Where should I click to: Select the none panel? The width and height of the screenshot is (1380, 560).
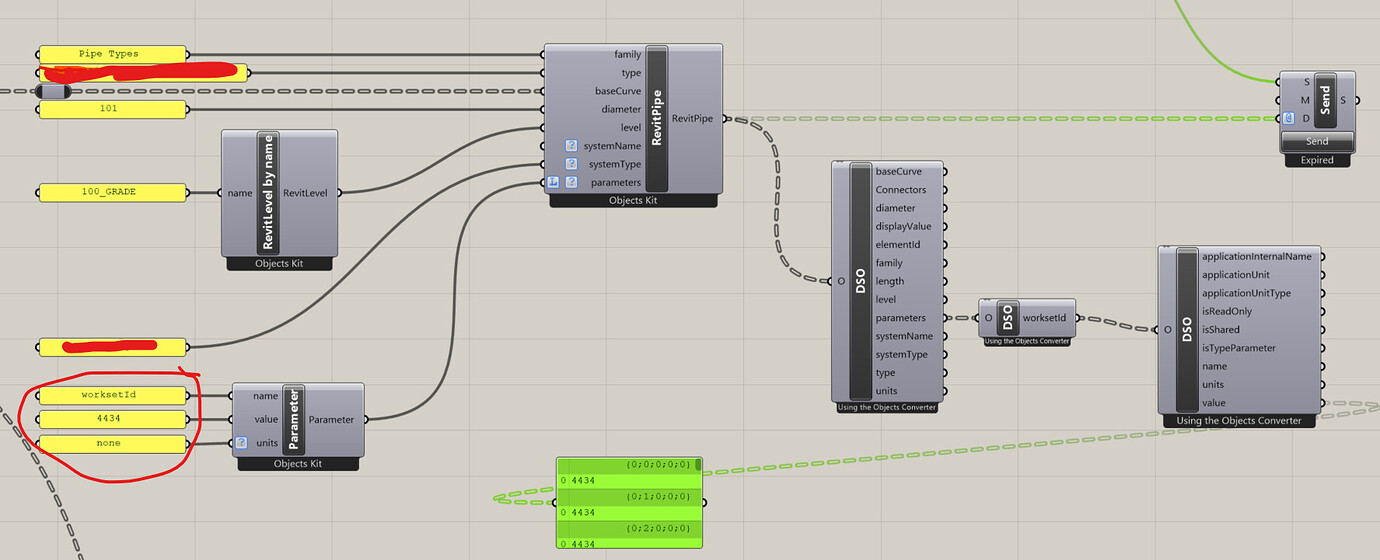tap(112, 443)
